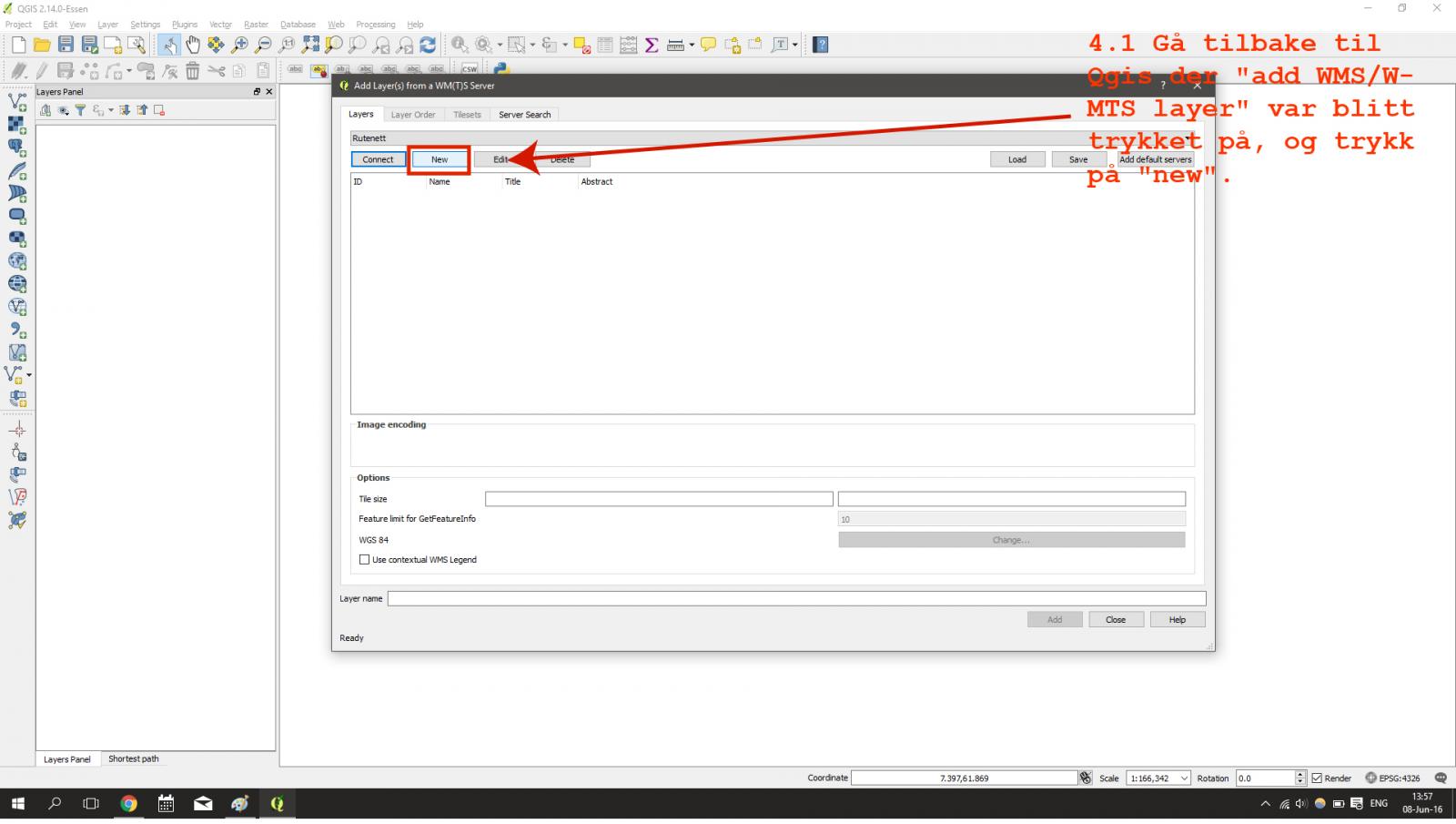Click the Refresh map icon
Image resolution: width=1456 pixels, height=824 pixels.
point(428,45)
